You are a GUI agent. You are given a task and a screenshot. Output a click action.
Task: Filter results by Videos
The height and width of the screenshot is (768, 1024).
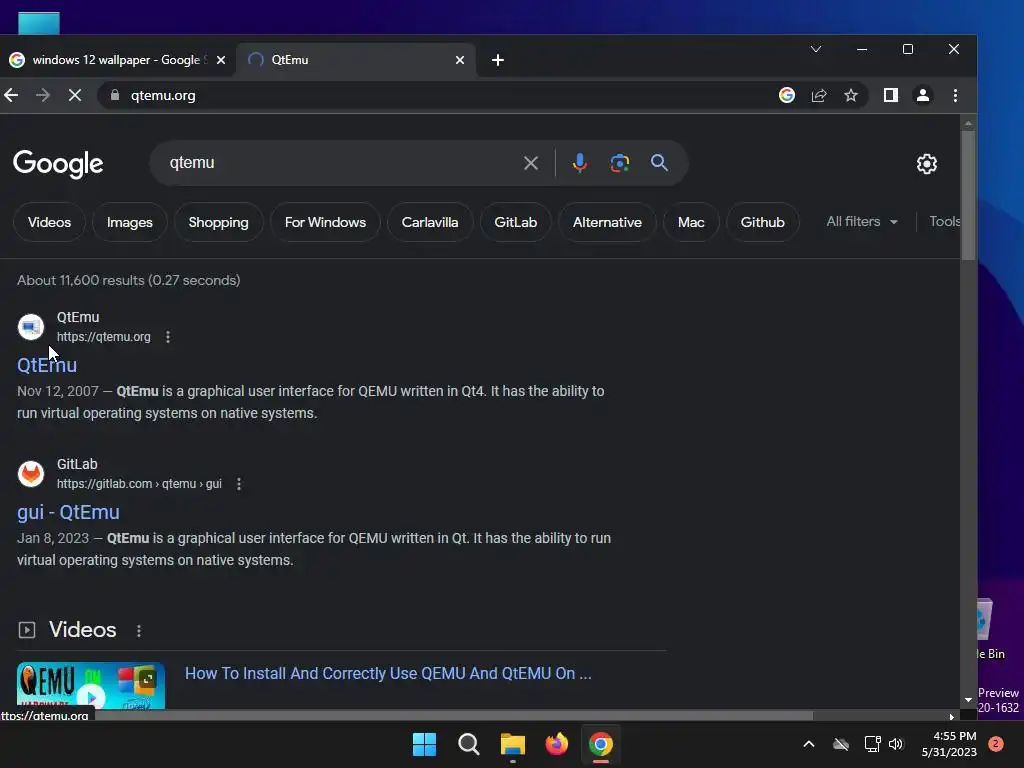click(x=49, y=222)
